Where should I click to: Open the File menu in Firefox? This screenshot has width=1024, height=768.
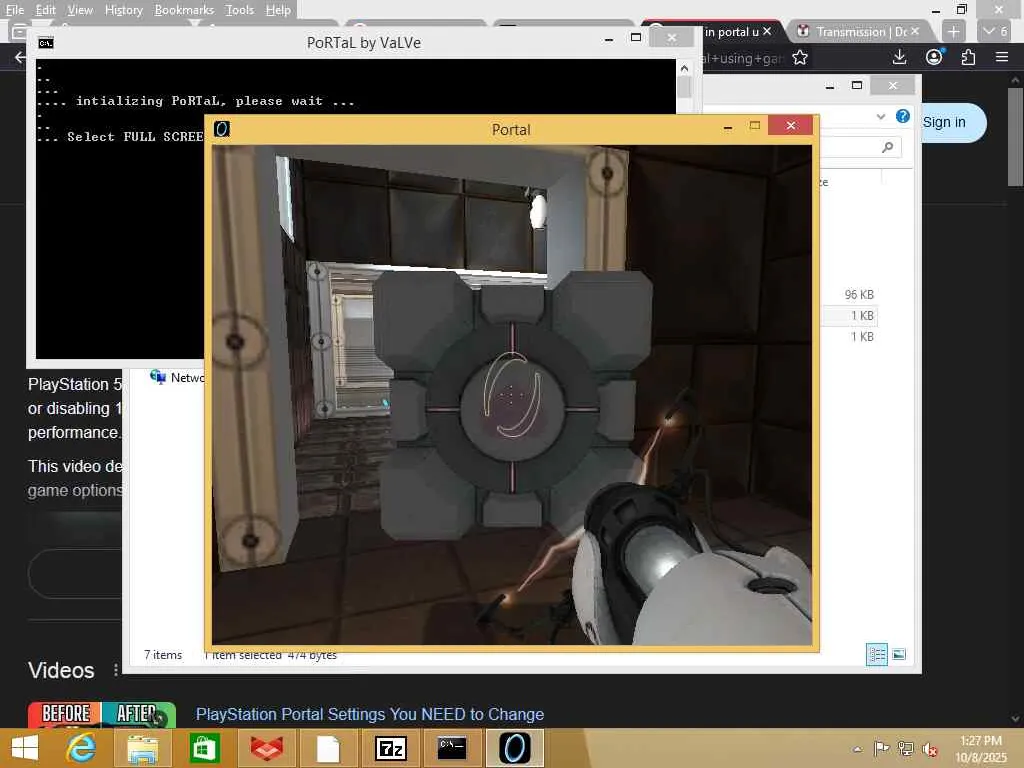[14, 10]
